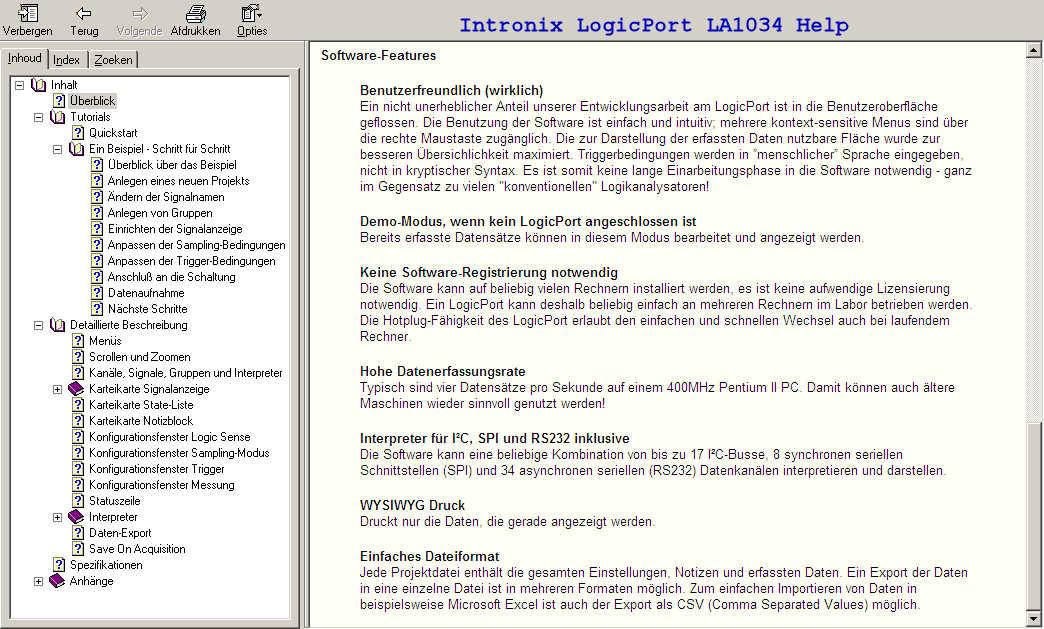1044x629 pixels.
Task: Click the Nächste Schritte page icon
Action: [97, 309]
